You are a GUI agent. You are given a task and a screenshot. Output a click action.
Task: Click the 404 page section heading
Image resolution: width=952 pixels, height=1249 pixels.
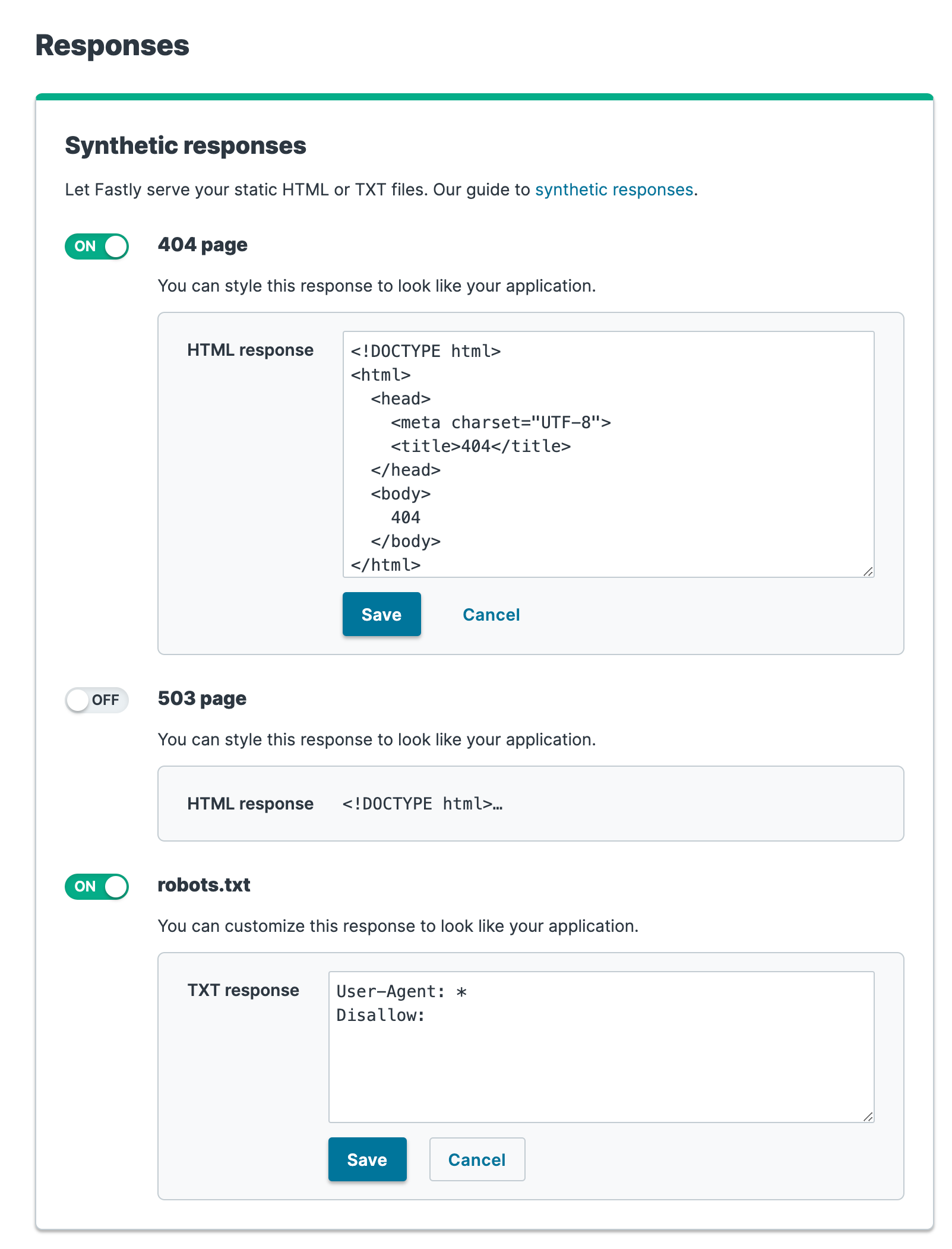203,245
